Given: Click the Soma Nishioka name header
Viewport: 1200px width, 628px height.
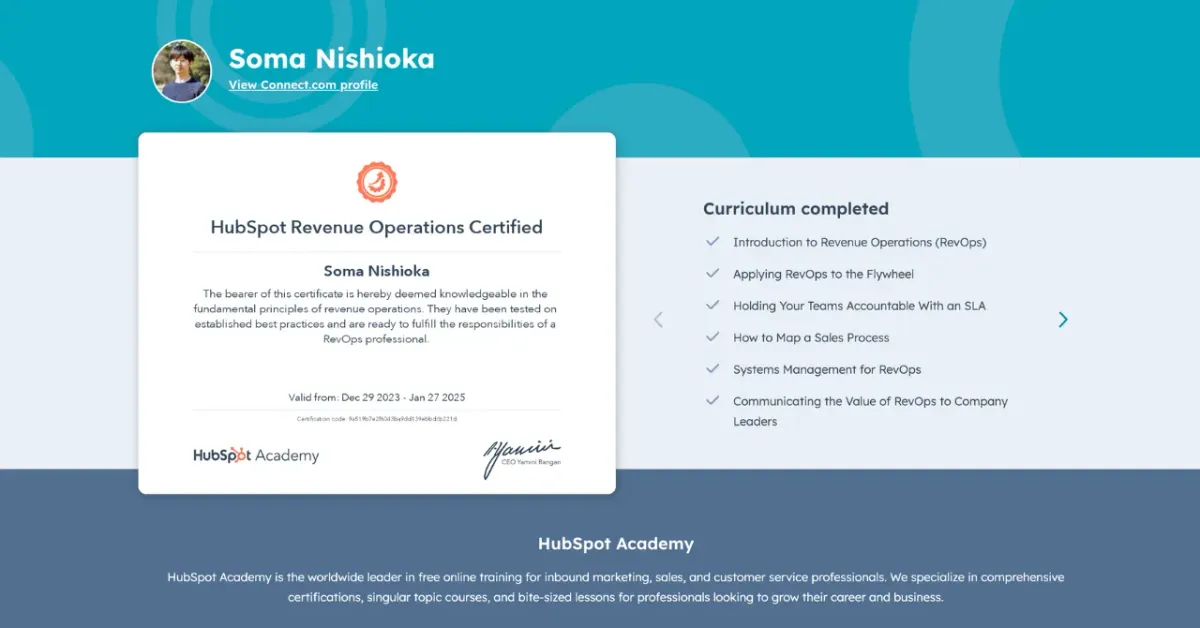Looking at the screenshot, I should [331, 59].
